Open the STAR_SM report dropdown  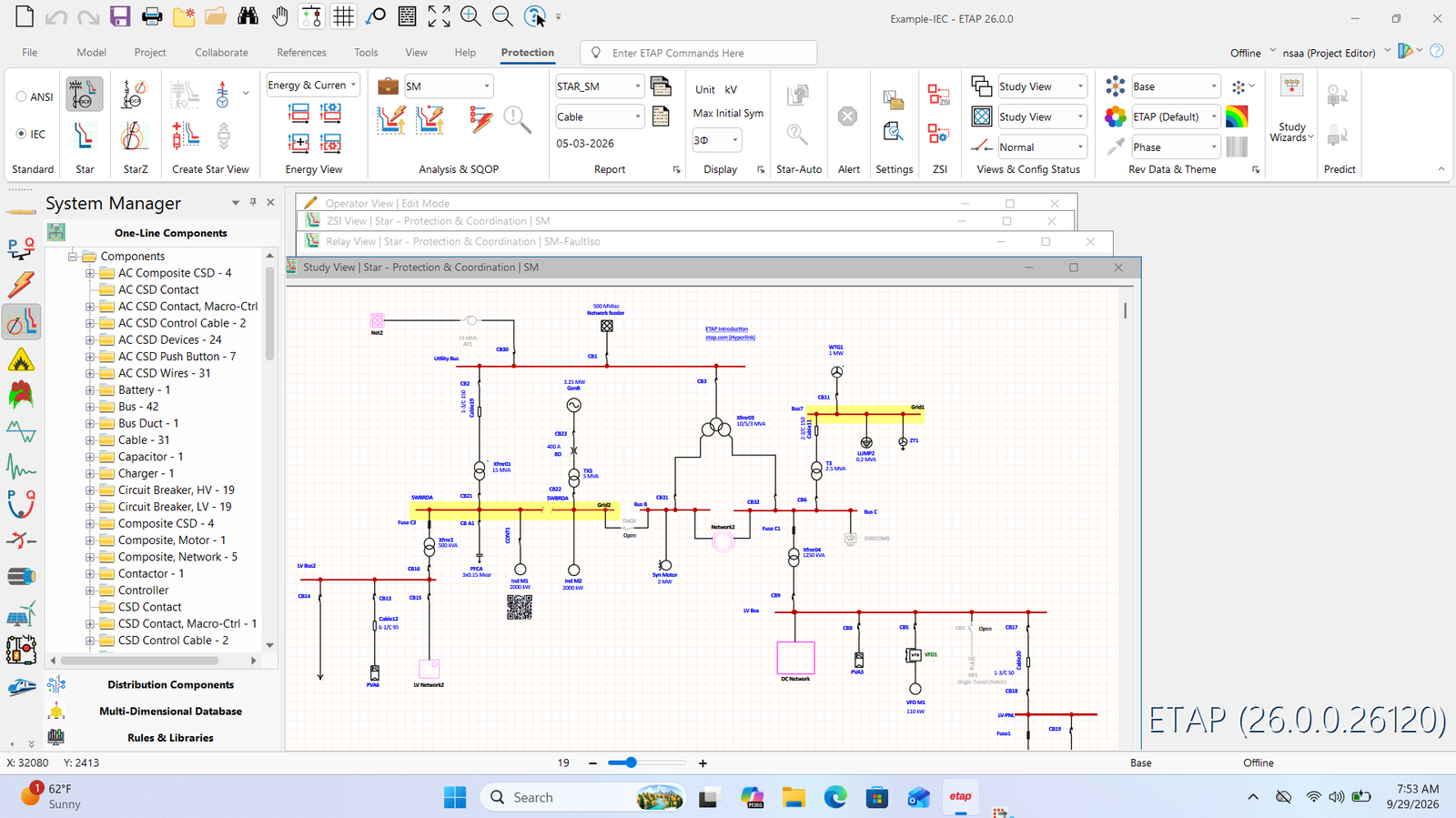click(637, 86)
